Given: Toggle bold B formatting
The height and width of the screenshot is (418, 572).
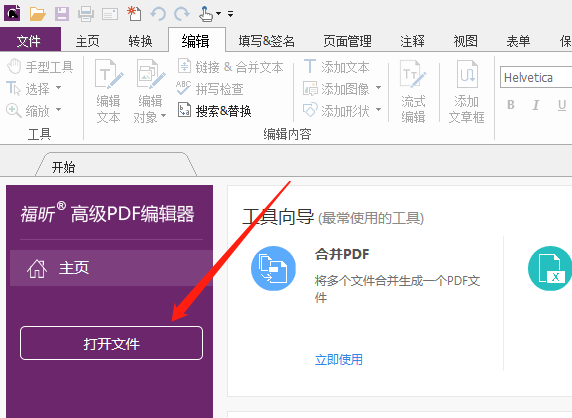Looking at the screenshot, I should [511, 105].
